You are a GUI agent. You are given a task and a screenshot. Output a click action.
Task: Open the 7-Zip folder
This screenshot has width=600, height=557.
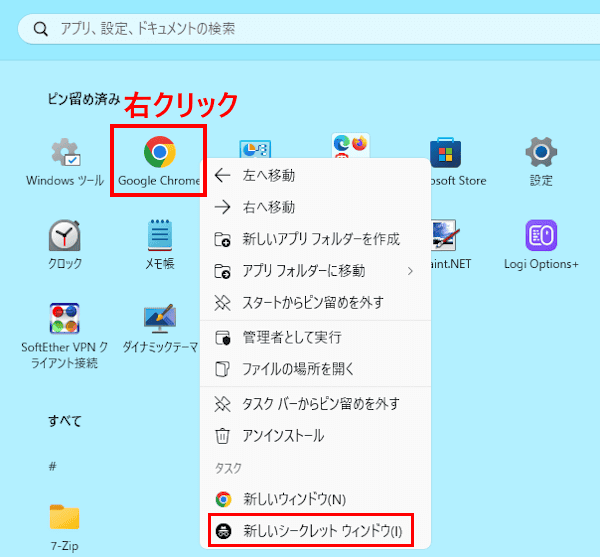click(65, 528)
